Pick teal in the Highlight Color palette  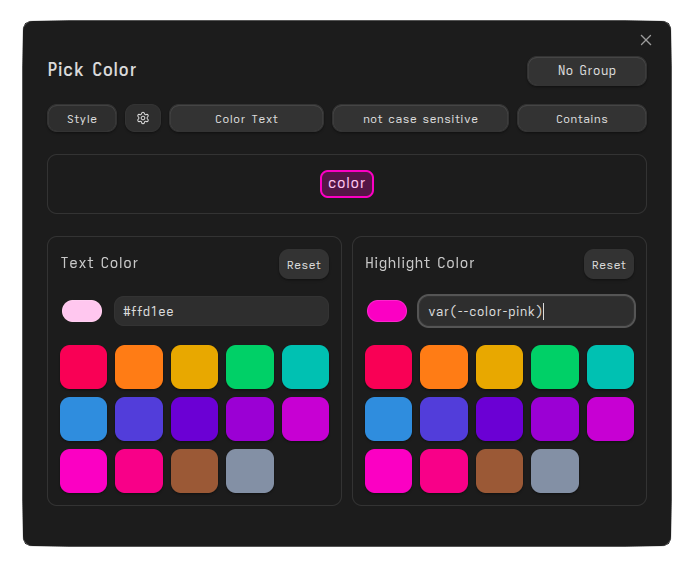point(610,367)
